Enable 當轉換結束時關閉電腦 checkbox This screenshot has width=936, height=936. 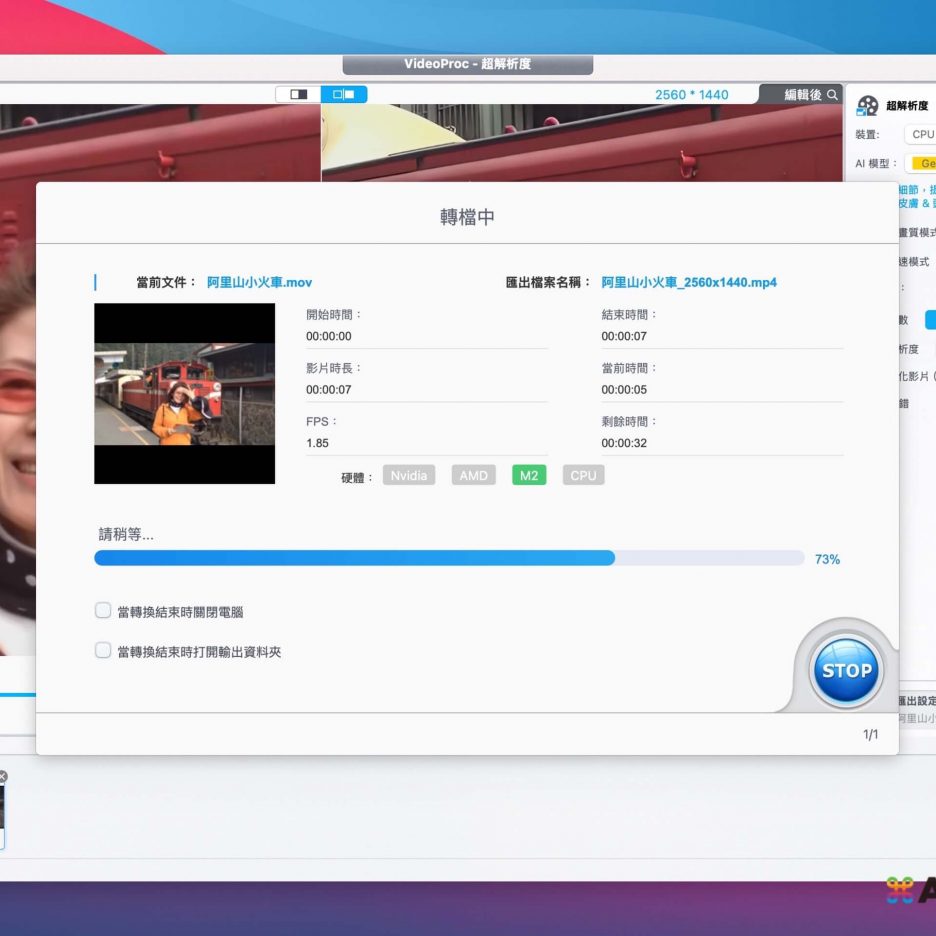point(103,610)
